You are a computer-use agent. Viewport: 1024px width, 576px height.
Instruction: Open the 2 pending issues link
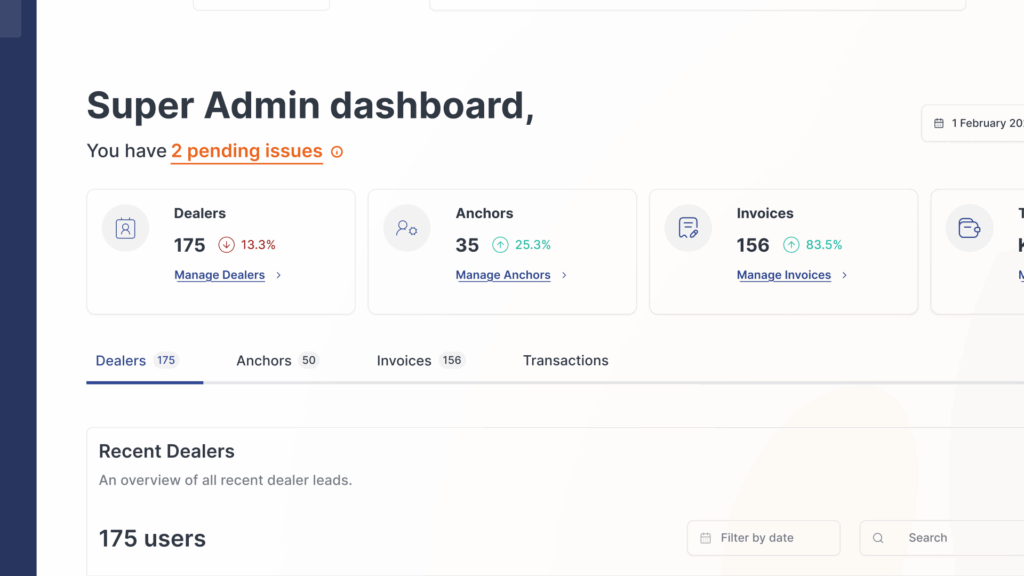click(x=246, y=152)
